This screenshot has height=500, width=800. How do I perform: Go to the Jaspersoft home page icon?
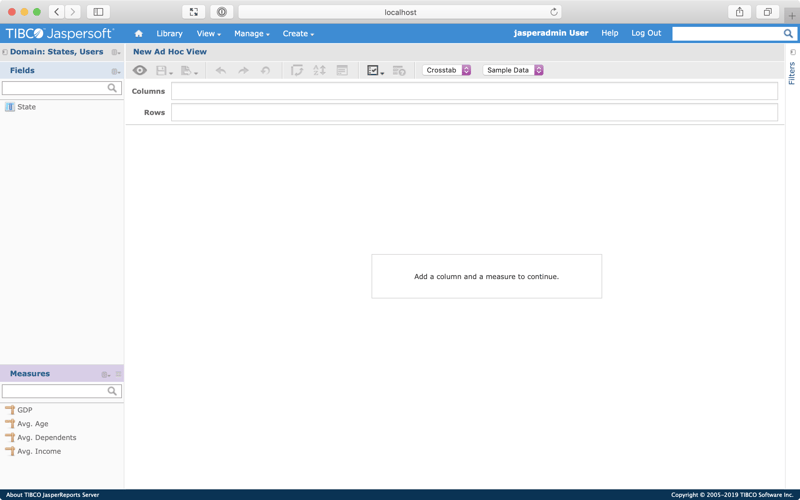(x=138, y=34)
